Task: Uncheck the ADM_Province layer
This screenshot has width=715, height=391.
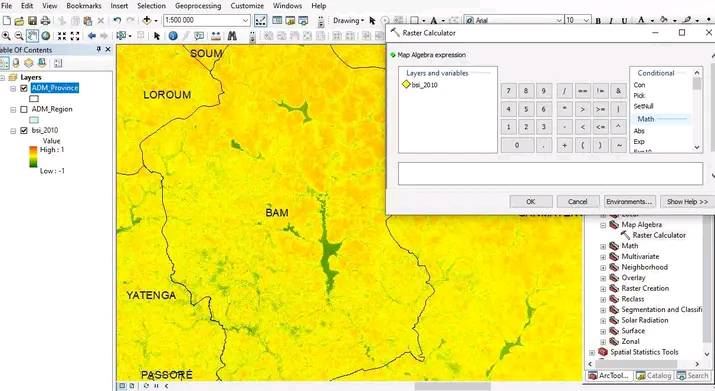Action: [24, 88]
